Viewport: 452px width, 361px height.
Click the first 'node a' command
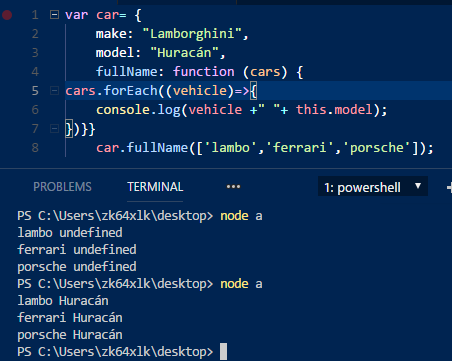click(241, 216)
